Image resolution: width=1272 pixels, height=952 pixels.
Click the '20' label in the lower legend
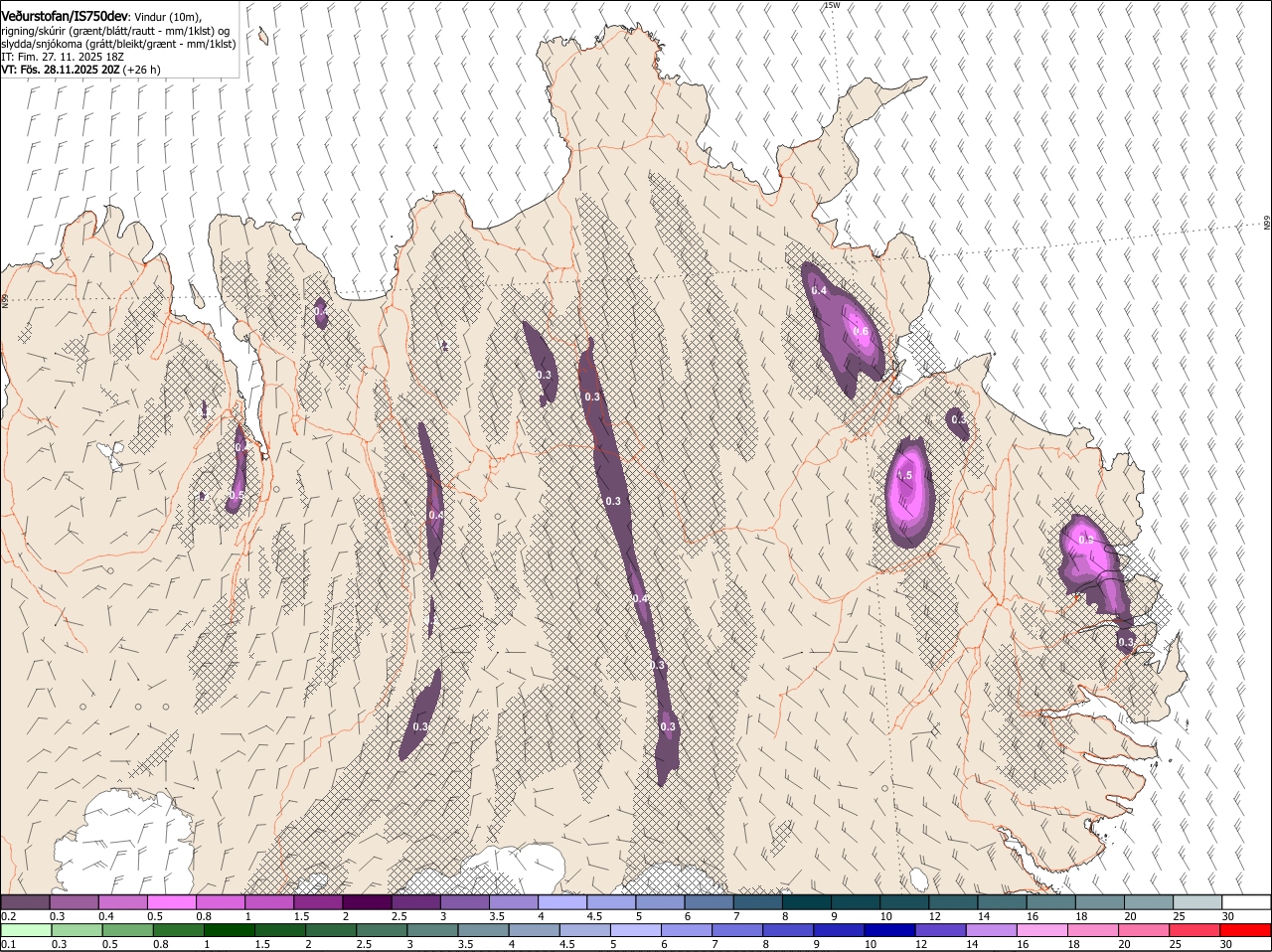point(1124,944)
